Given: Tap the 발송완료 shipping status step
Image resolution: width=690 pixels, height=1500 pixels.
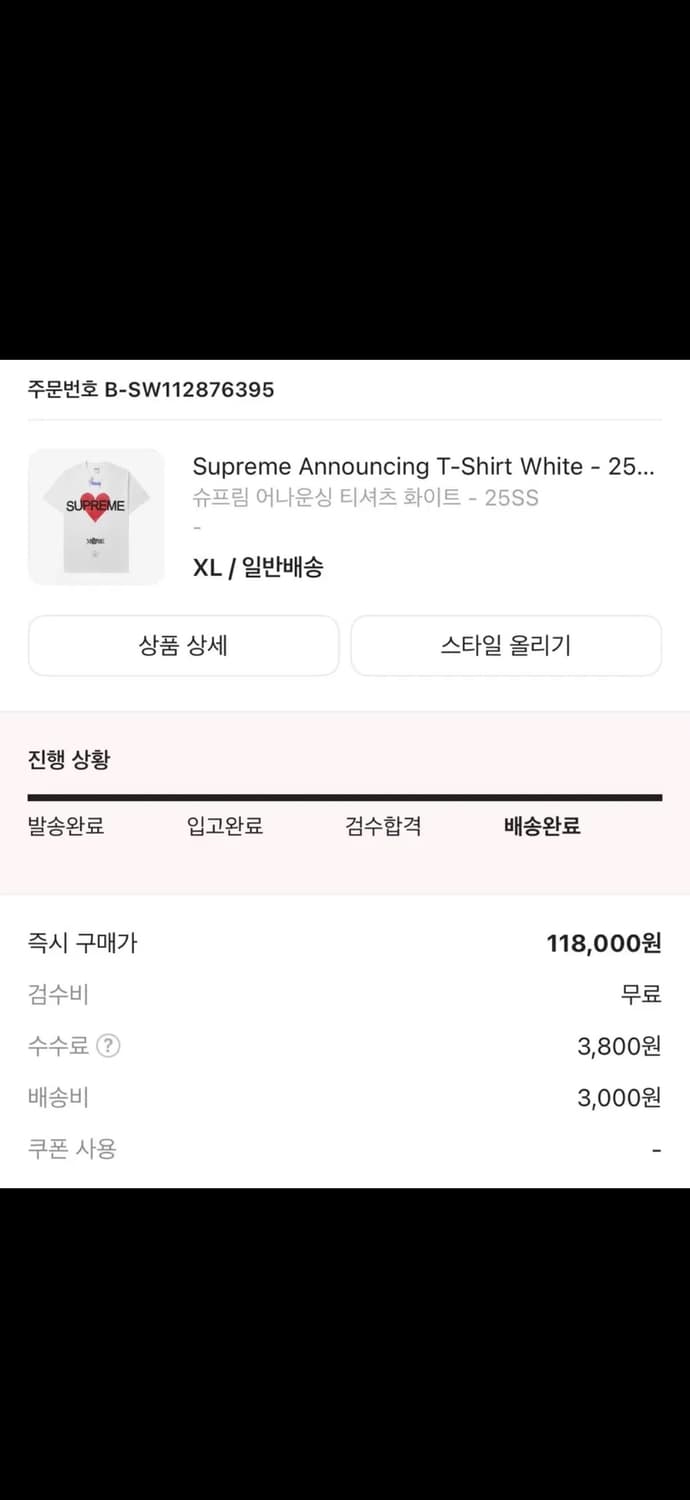Looking at the screenshot, I should [66, 826].
